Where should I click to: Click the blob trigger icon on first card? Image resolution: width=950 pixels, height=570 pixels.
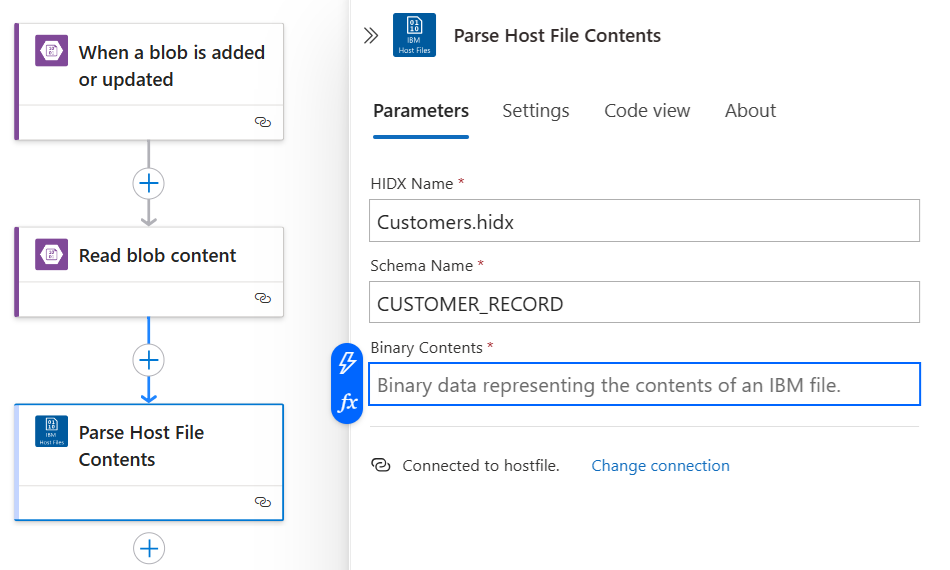(51, 51)
